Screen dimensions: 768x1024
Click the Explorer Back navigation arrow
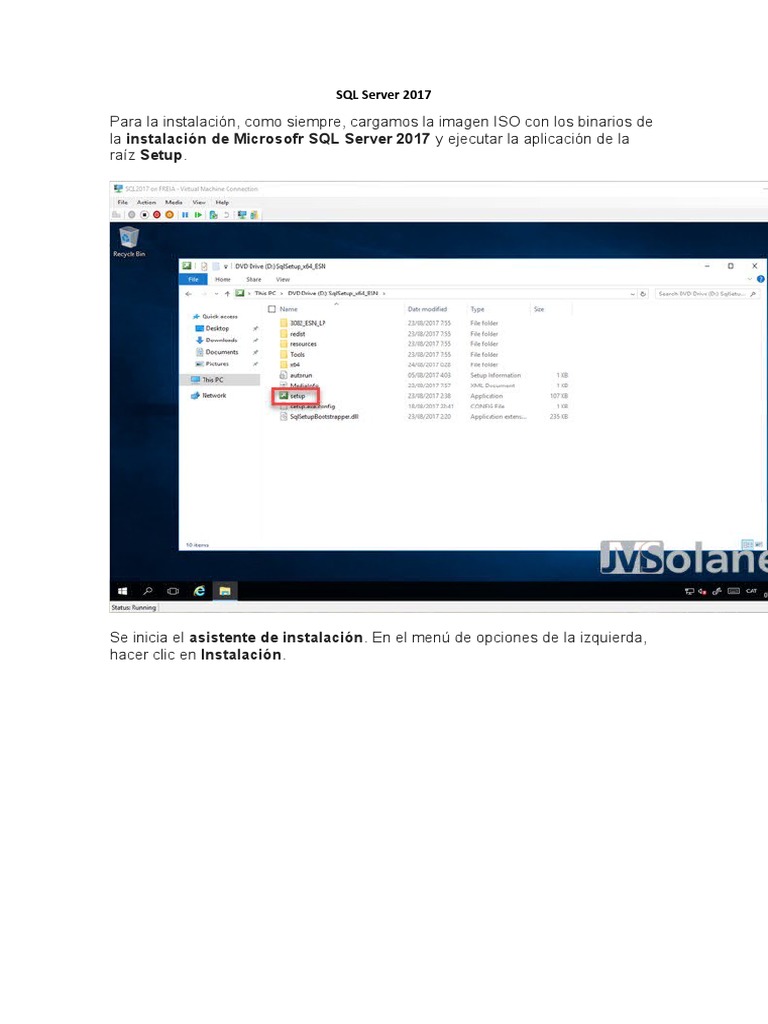coord(189,294)
